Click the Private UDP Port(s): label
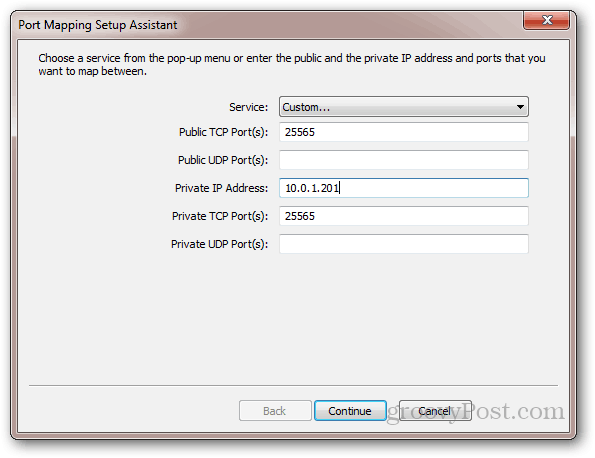This screenshot has width=595, height=458. (219, 244)
